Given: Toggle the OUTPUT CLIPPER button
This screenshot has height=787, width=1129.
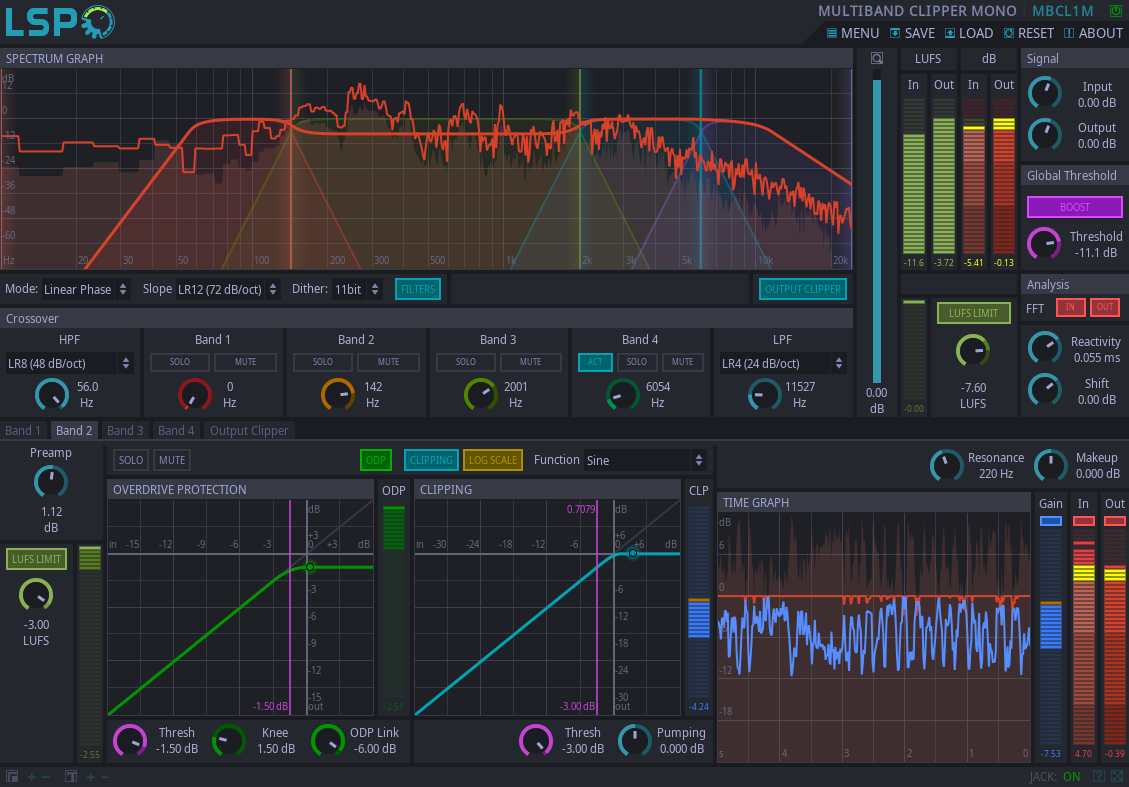Looking at the screenshot, I should (x=802, y=289).
